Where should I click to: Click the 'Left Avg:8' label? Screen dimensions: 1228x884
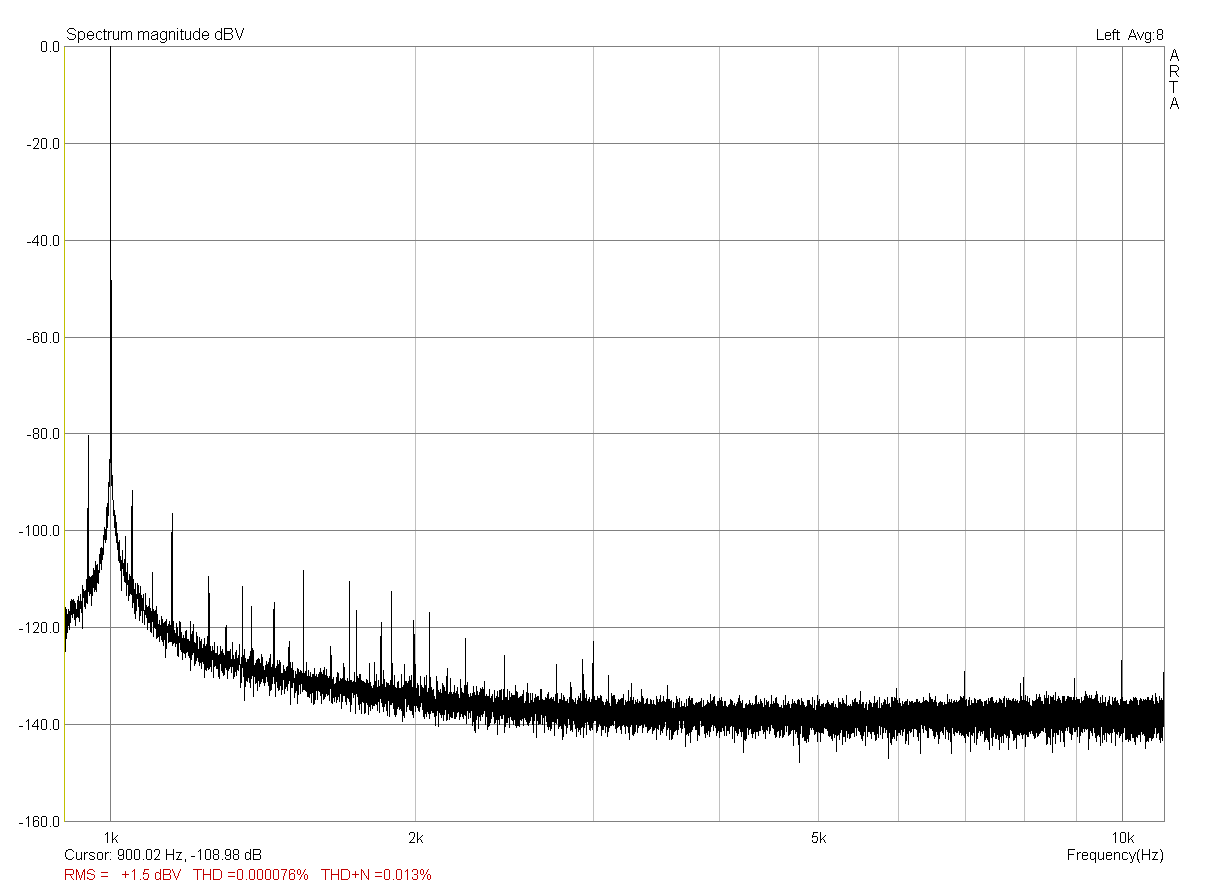click(1130, 35)
